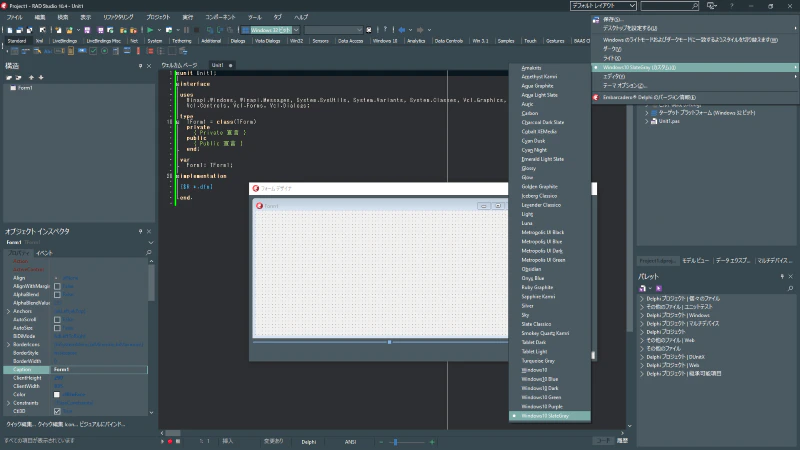The height and width of the screenshot is (450, 800).
Task: Click the Palette panel search icon
Action: (790, 288)
